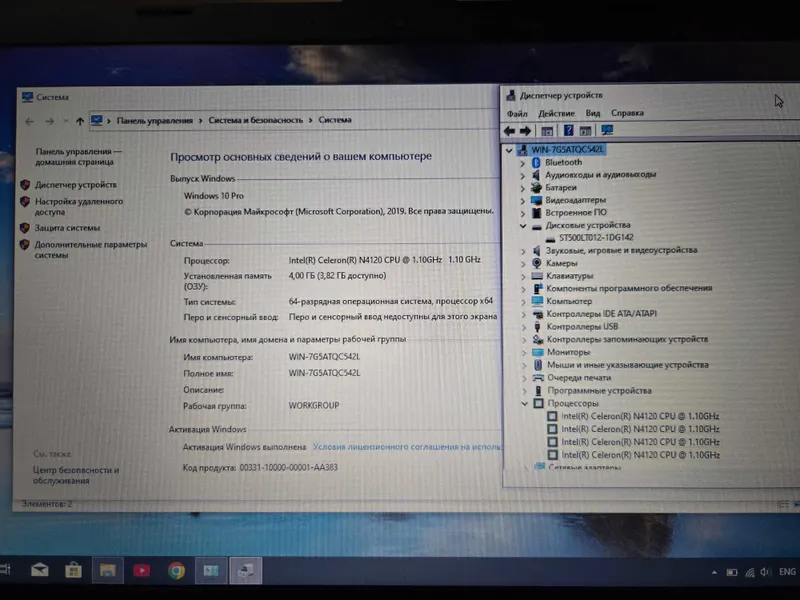Open license agreement terms link
The height and width of the screenshot is (600, 800).
pyautogui.click(x=407, y=446)
